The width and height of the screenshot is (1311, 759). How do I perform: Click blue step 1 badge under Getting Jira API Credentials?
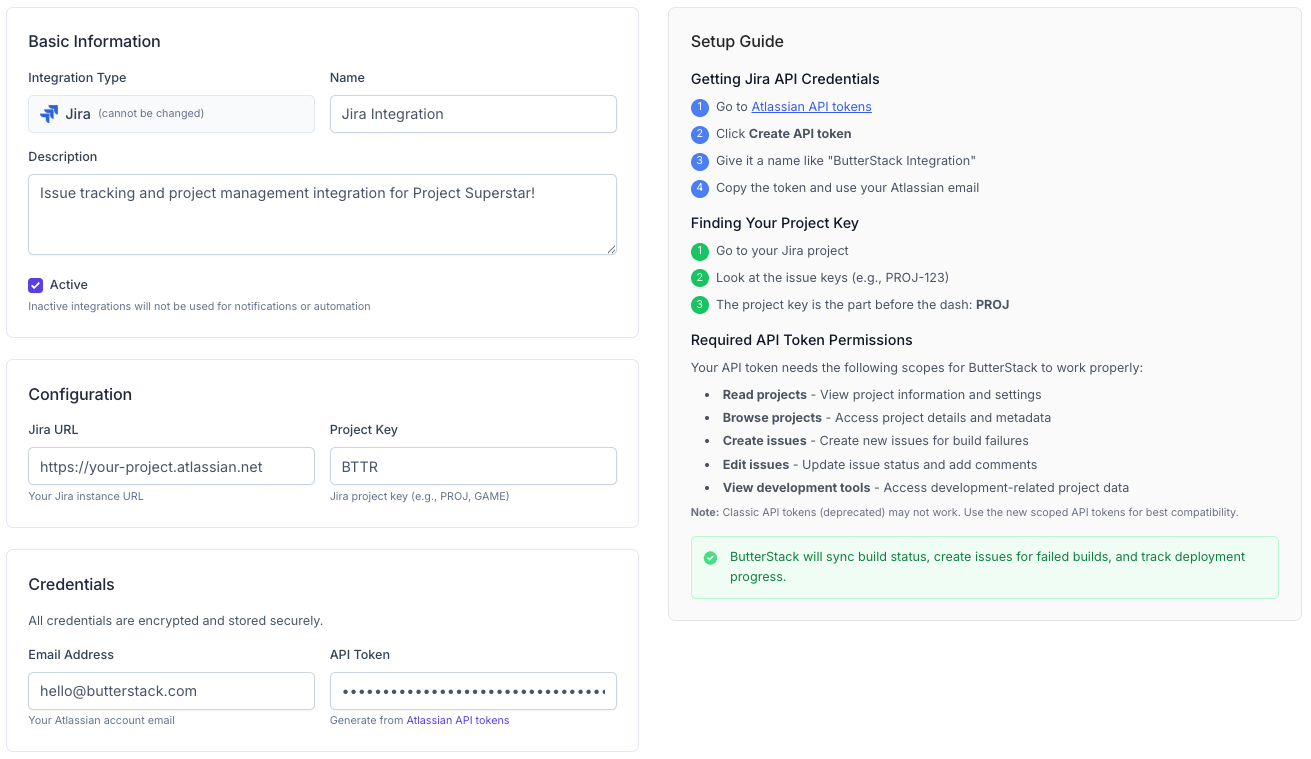click(700, 107)
